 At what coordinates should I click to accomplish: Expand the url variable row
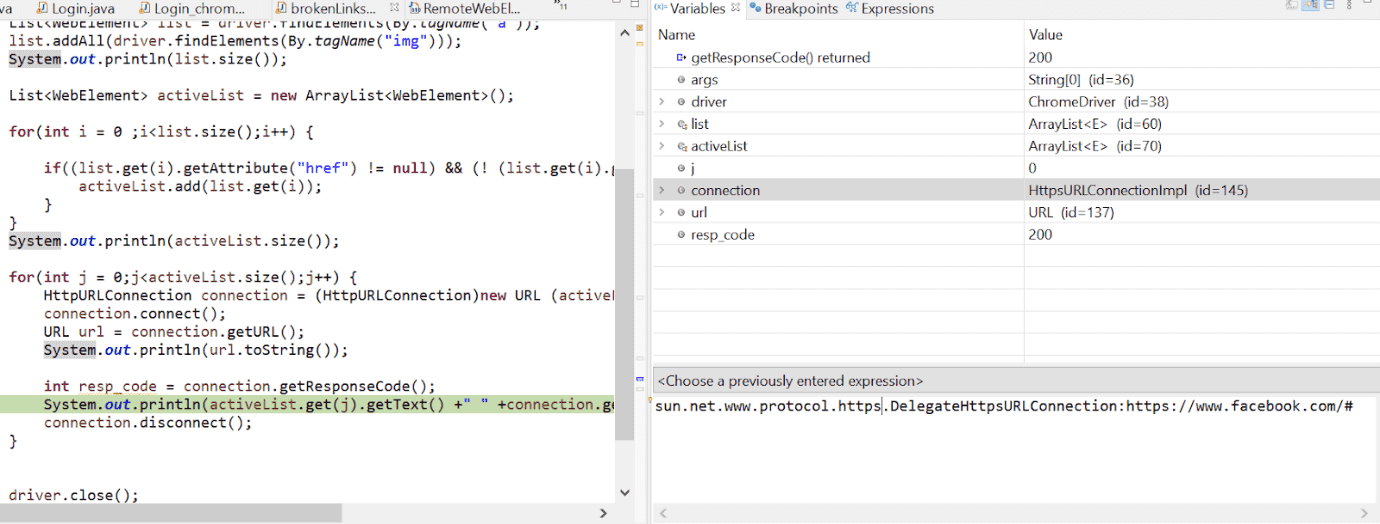pyautogui.click(x=661, y=212)
